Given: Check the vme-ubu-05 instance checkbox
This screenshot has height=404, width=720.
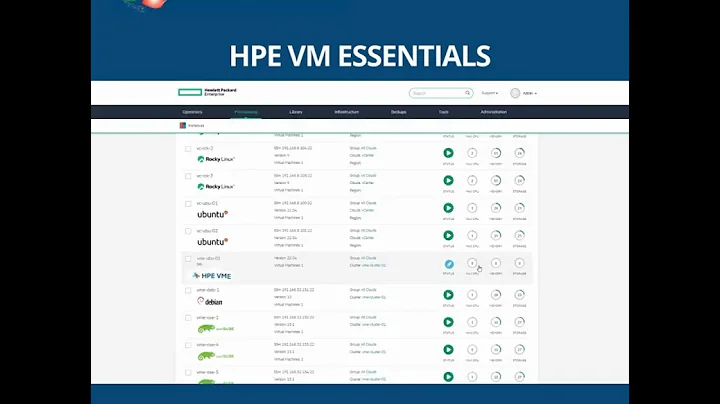Looking at the screenshot, I should (188, 259).
